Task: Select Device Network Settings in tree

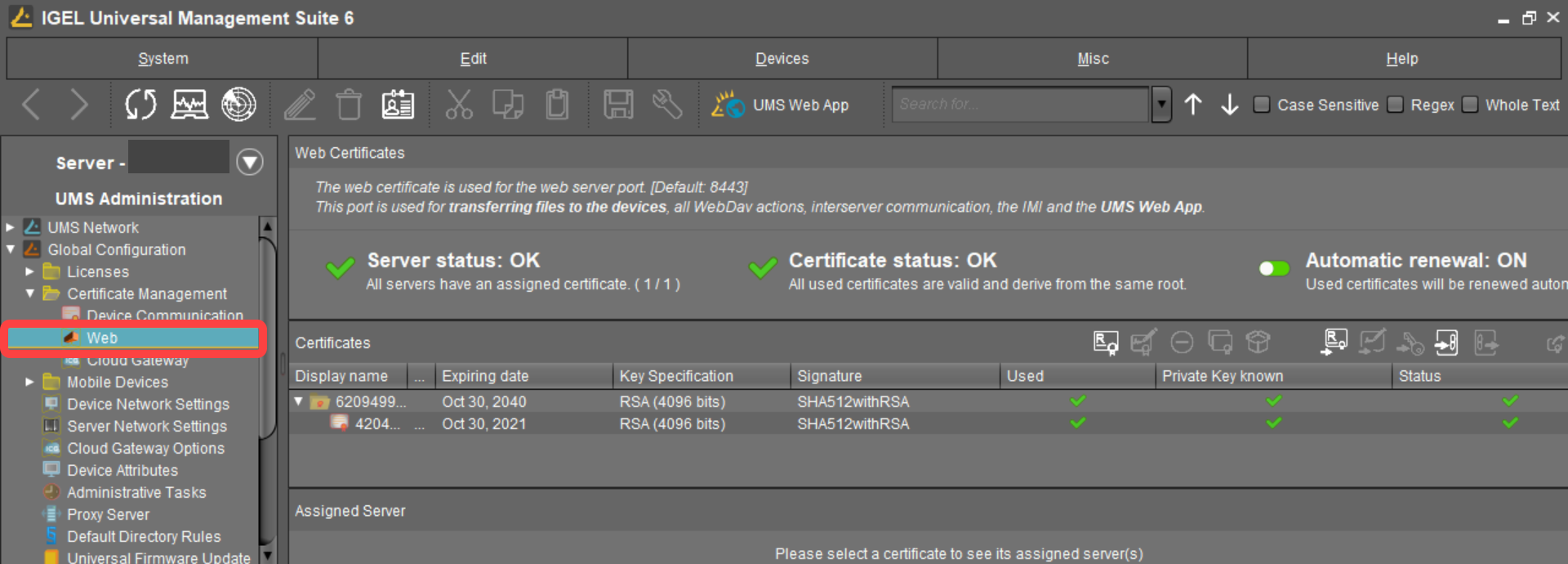Action: [148, 404]
